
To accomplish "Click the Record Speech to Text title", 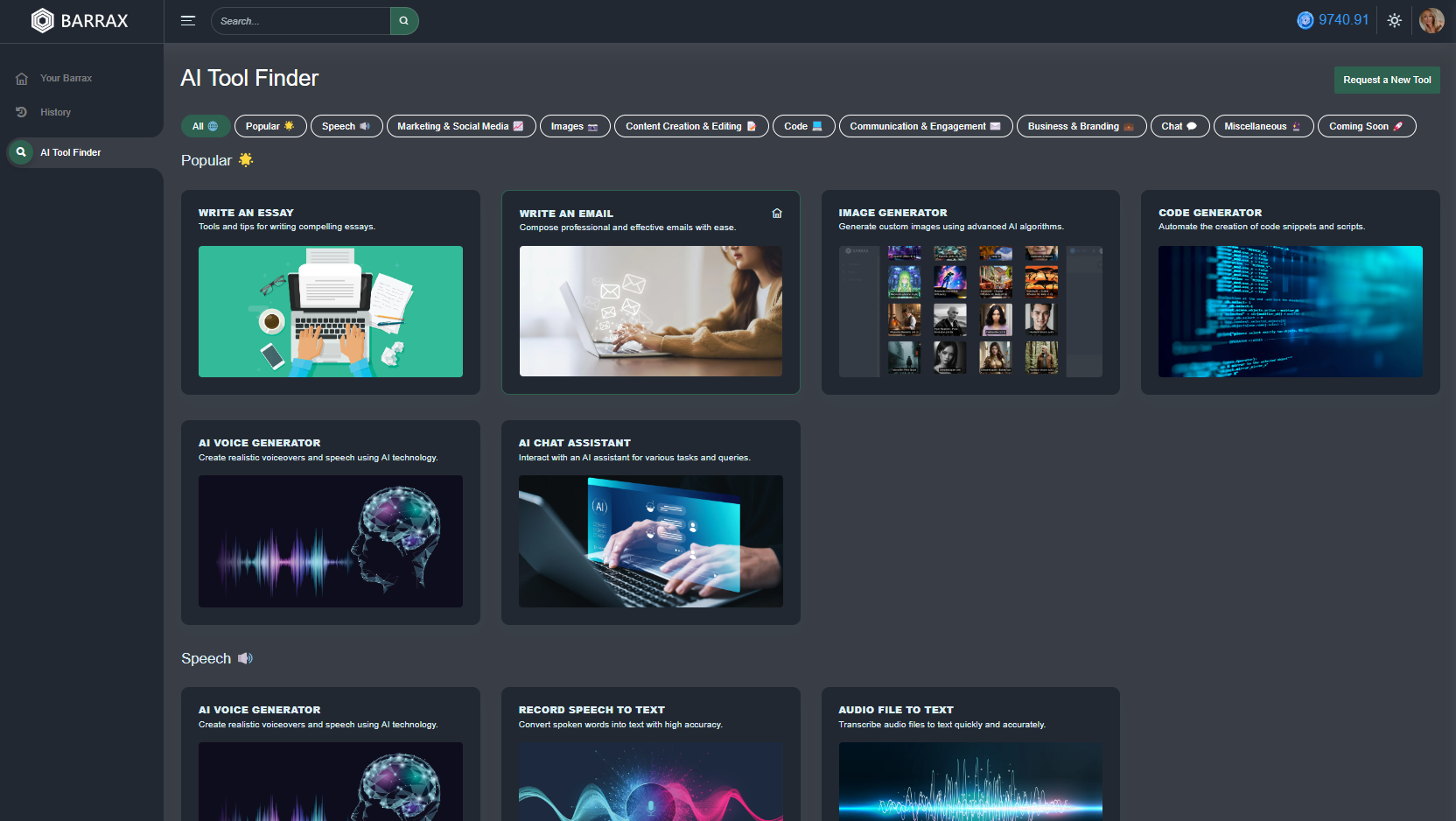I will click(591, 710).
